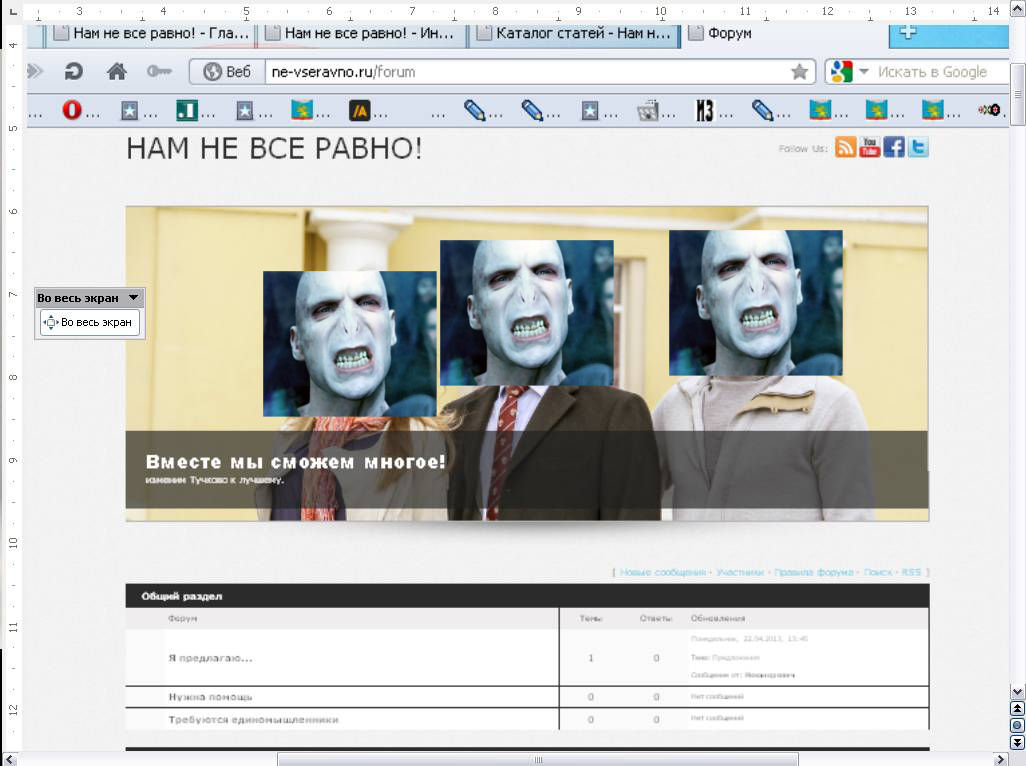1026x766 pixels.
Task: Go to browser home page icon
Action: pos(116,71)
